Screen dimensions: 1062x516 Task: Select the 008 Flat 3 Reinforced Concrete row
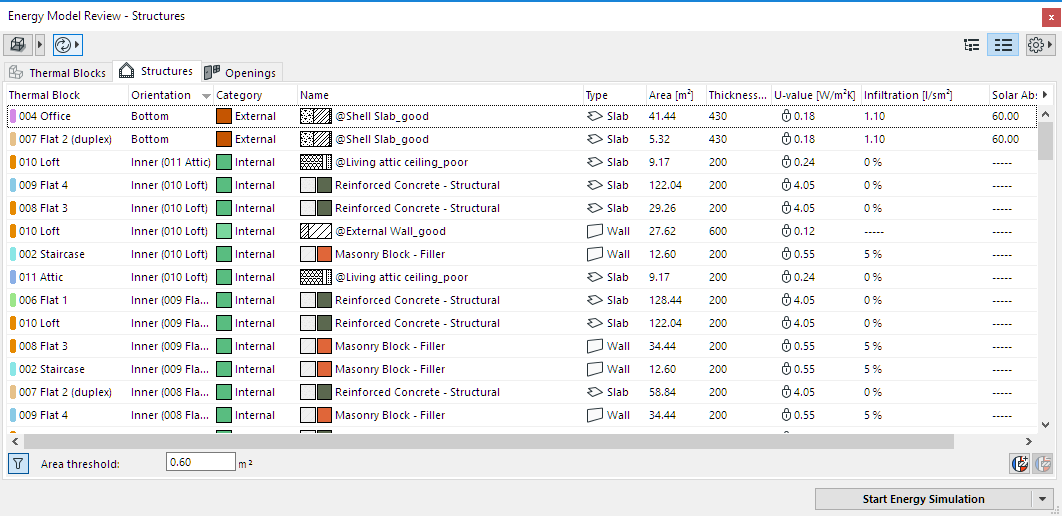click(522, 209)
